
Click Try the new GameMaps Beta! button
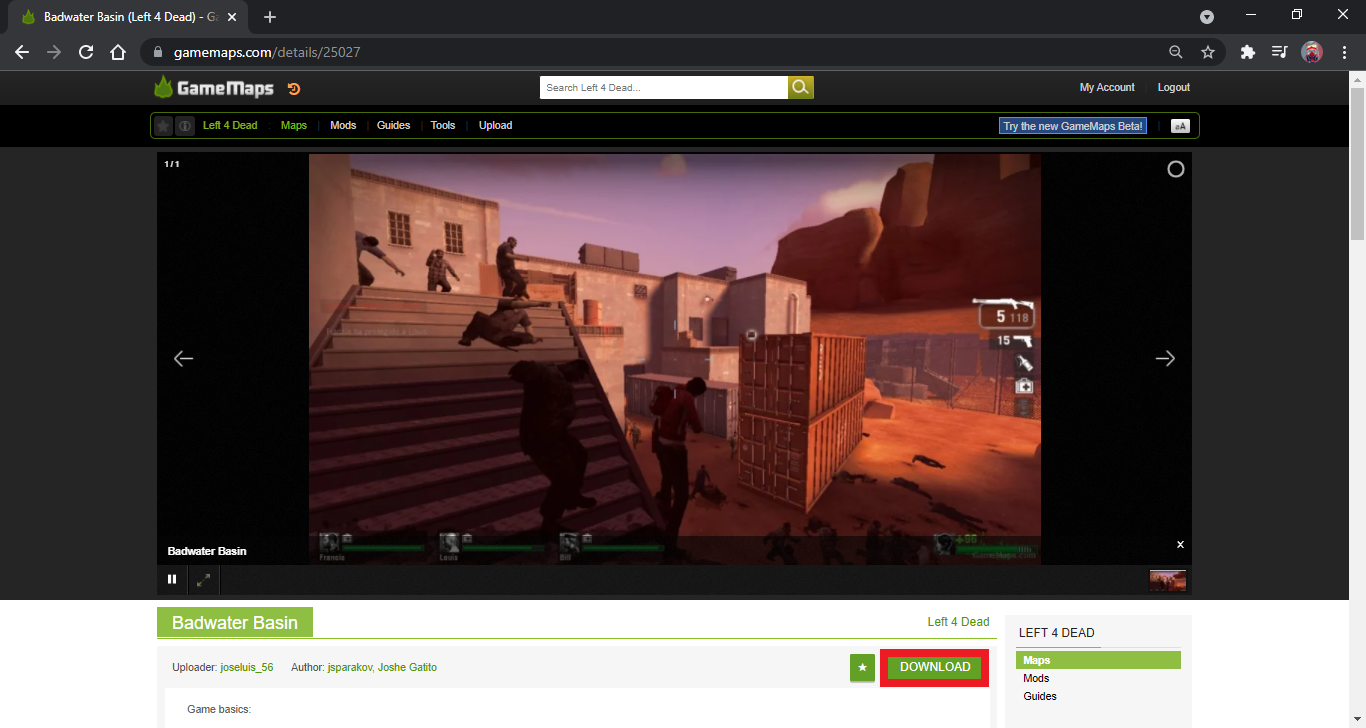[x=1073, y=126]
